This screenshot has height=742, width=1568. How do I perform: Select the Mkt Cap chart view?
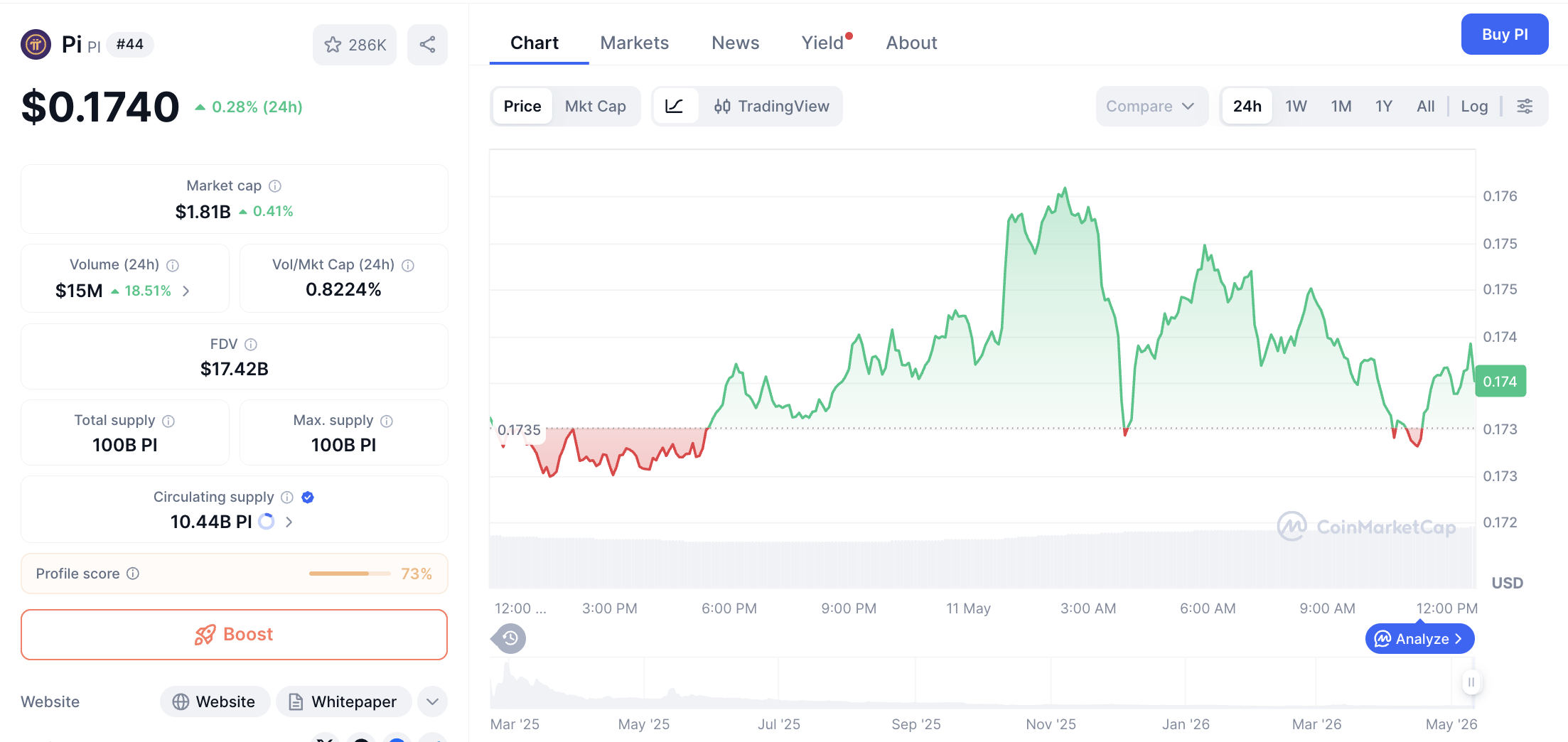pyautogui.click(x=595, y=107)
